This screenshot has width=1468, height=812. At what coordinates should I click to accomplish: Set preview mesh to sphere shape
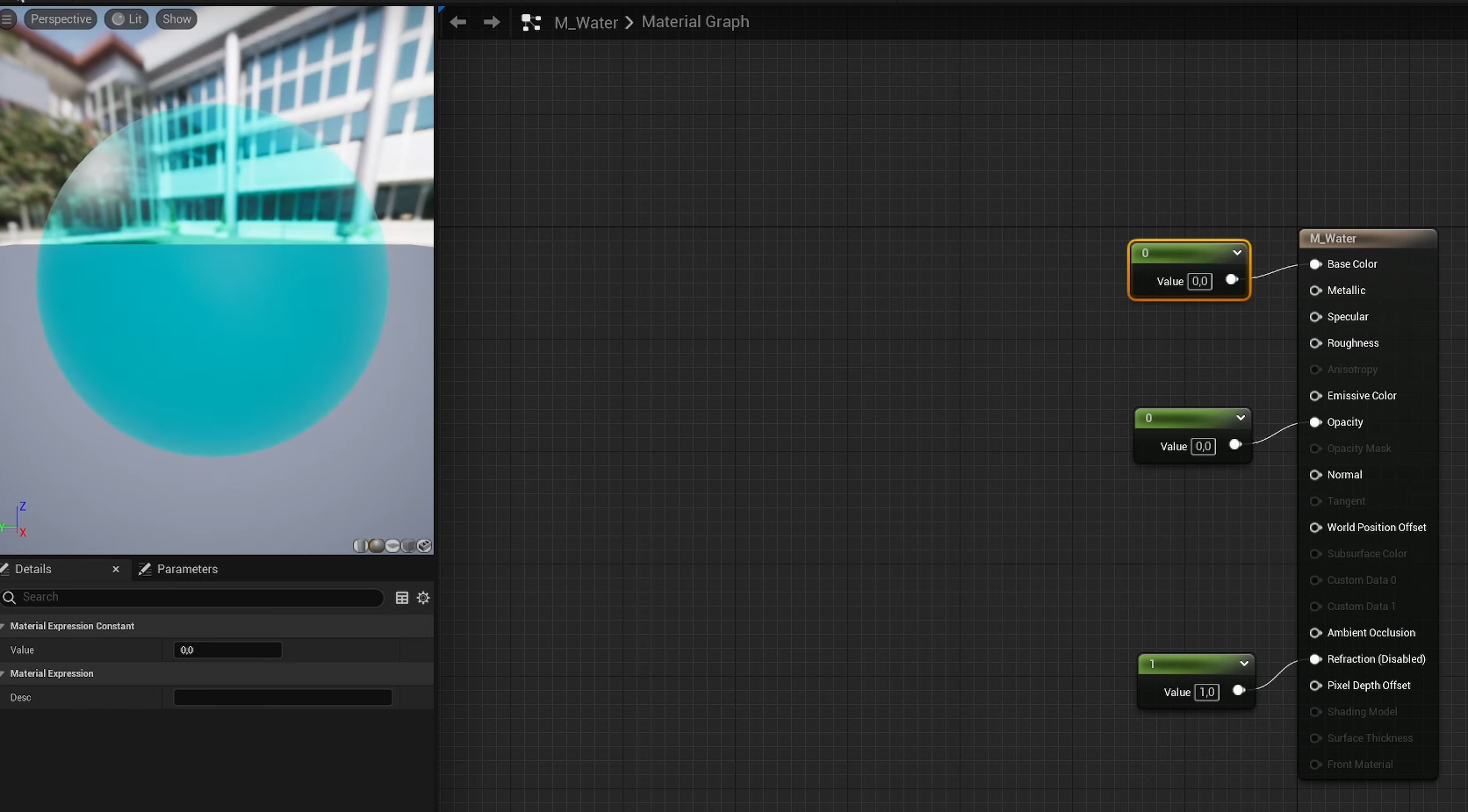tap(377, 546)
